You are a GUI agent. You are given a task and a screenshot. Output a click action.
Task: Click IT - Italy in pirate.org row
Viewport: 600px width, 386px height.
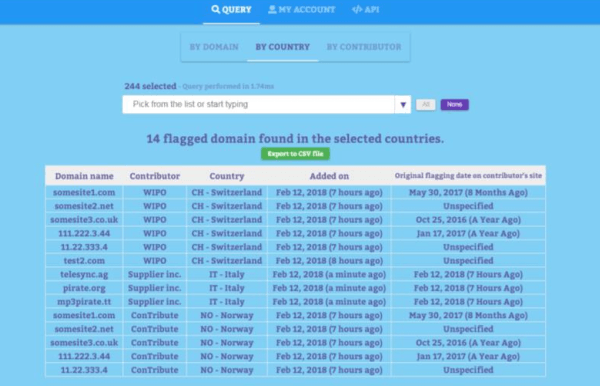(x=227, y=288)
